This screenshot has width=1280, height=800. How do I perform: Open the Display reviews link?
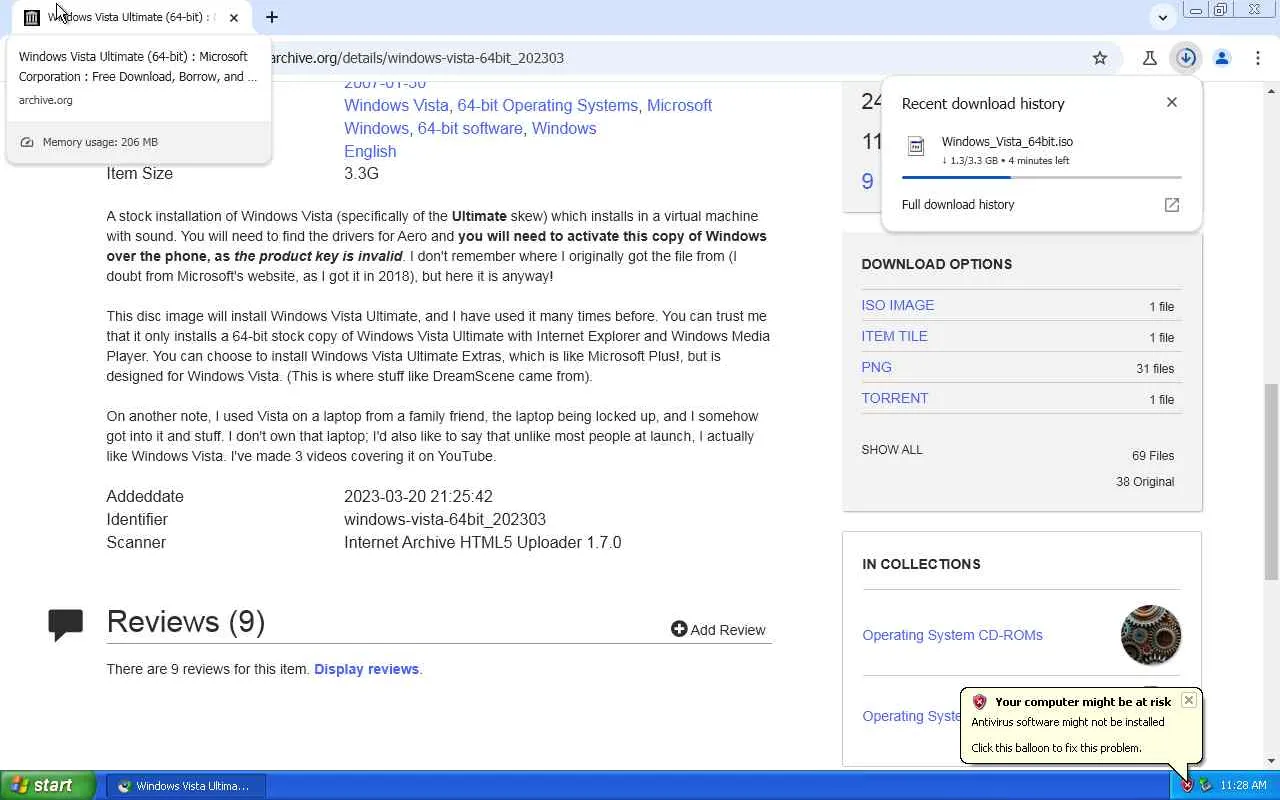pyautogui.click(x=366, y=669)
